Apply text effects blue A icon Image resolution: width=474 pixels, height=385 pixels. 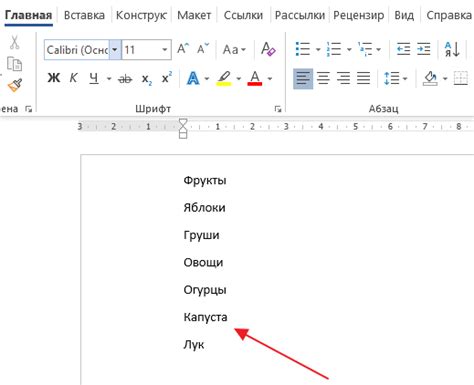coord(193,79)
